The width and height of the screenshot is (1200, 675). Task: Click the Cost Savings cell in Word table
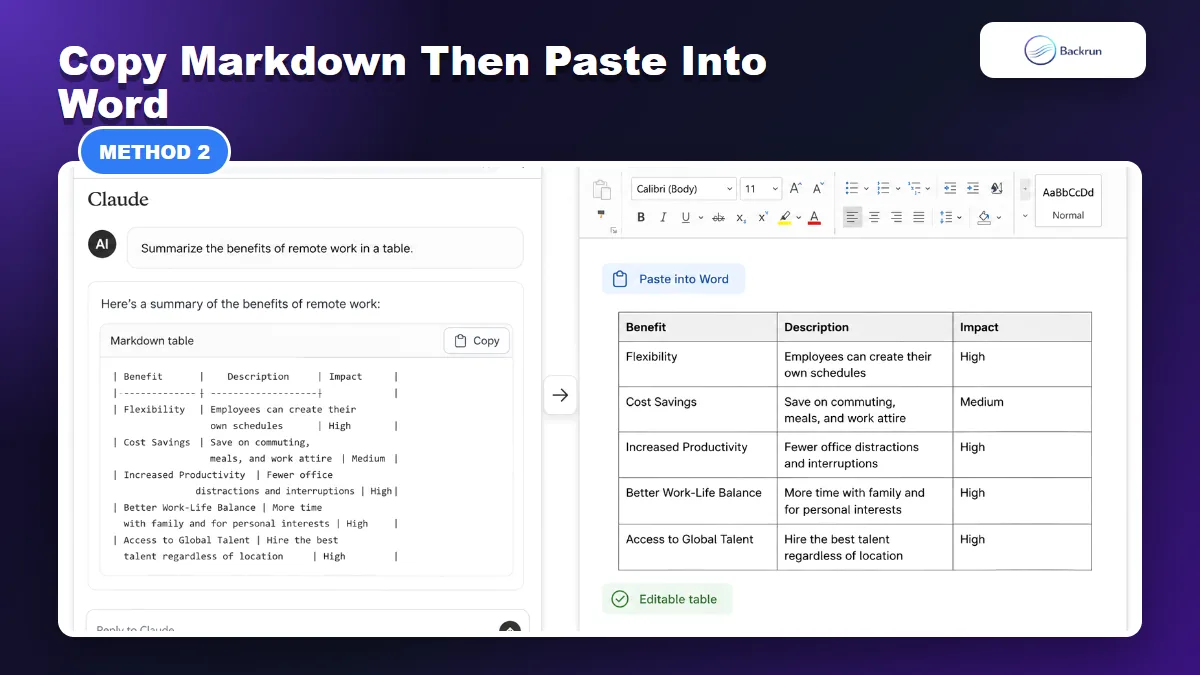[698, 410]
